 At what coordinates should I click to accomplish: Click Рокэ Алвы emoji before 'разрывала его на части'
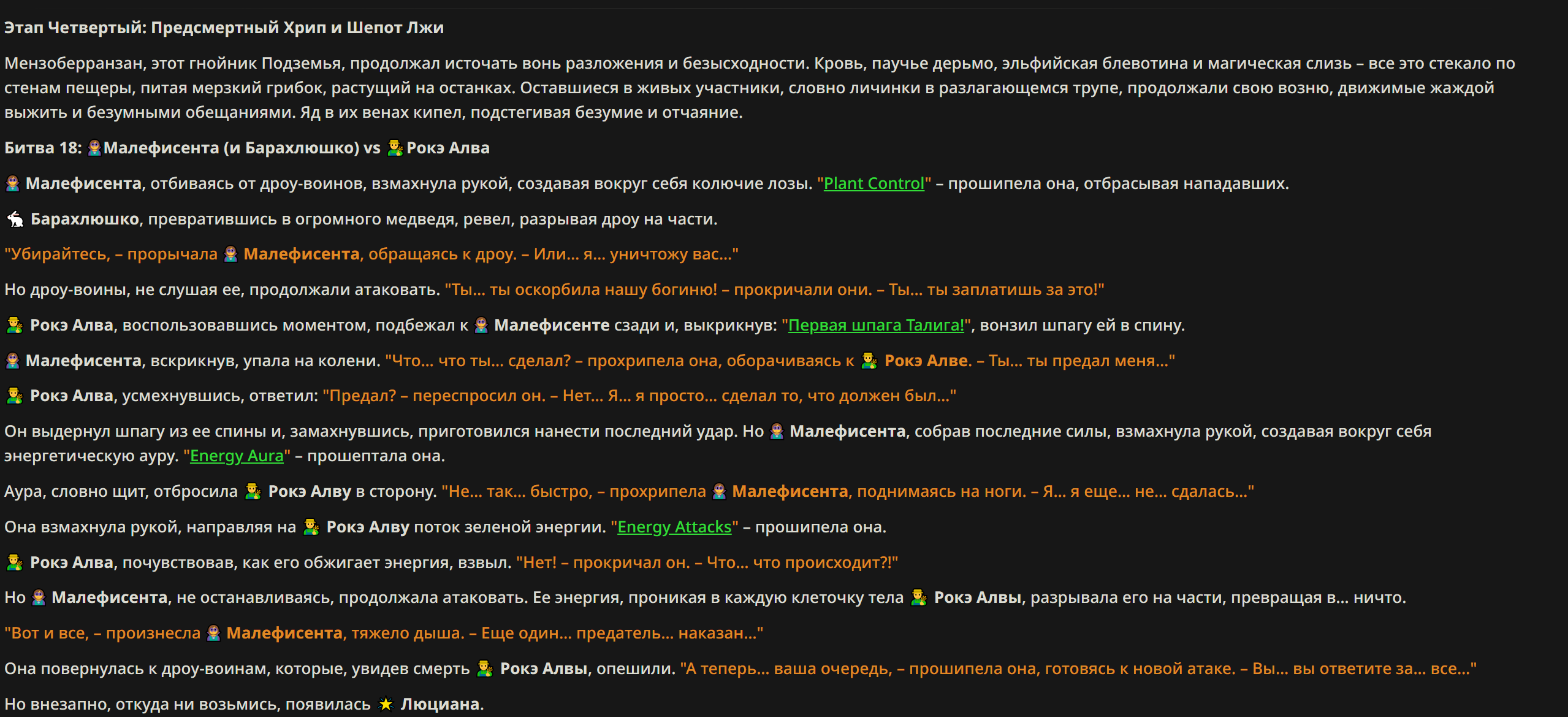[918, 598]
